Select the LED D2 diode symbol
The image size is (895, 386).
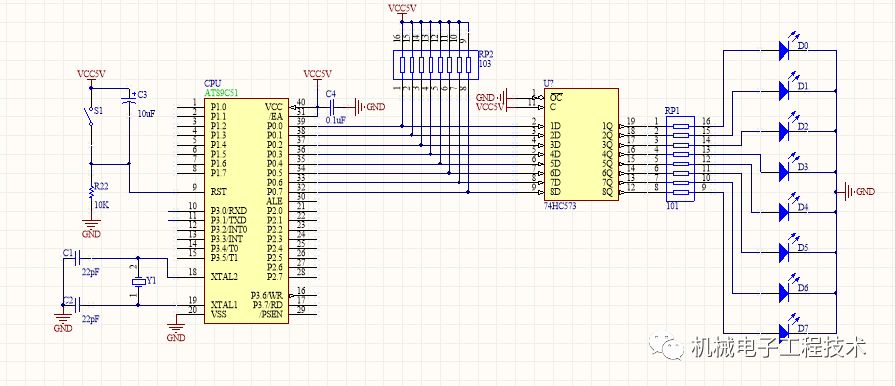(x=784, y=131)
